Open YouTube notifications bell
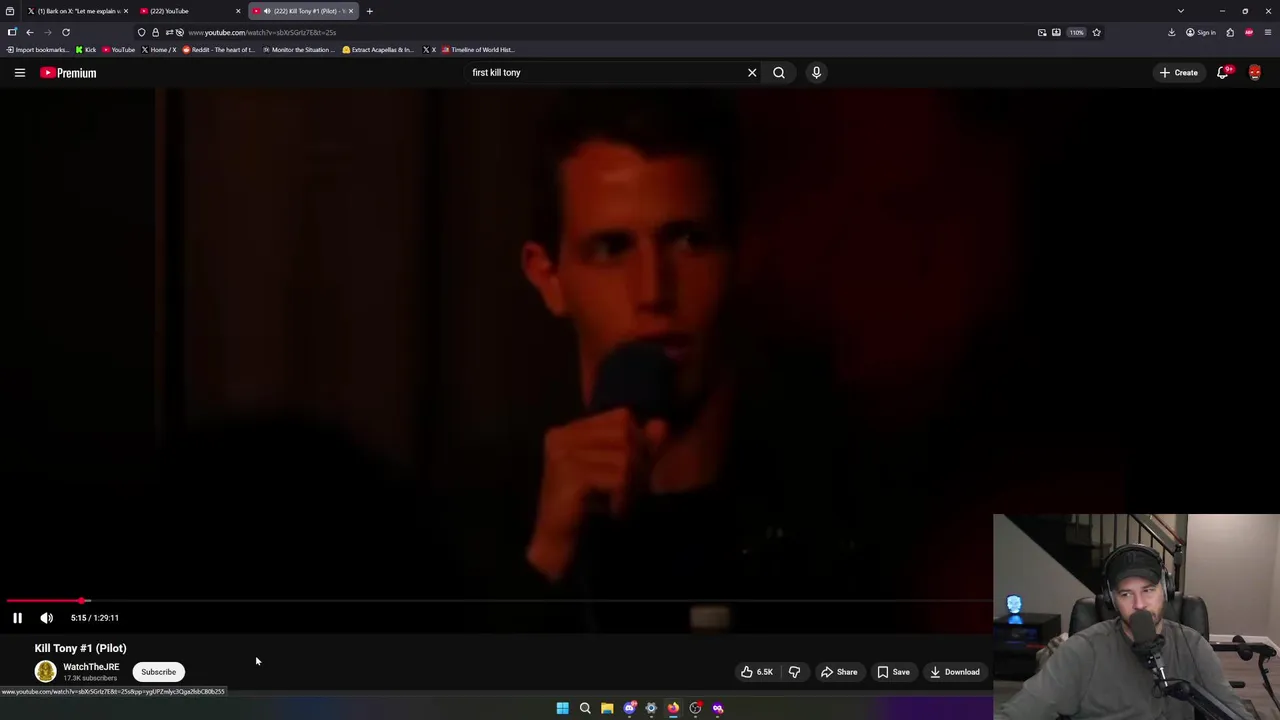Image resolution: width=1280 pixels, height=720 pixels. click(1223, 72)
